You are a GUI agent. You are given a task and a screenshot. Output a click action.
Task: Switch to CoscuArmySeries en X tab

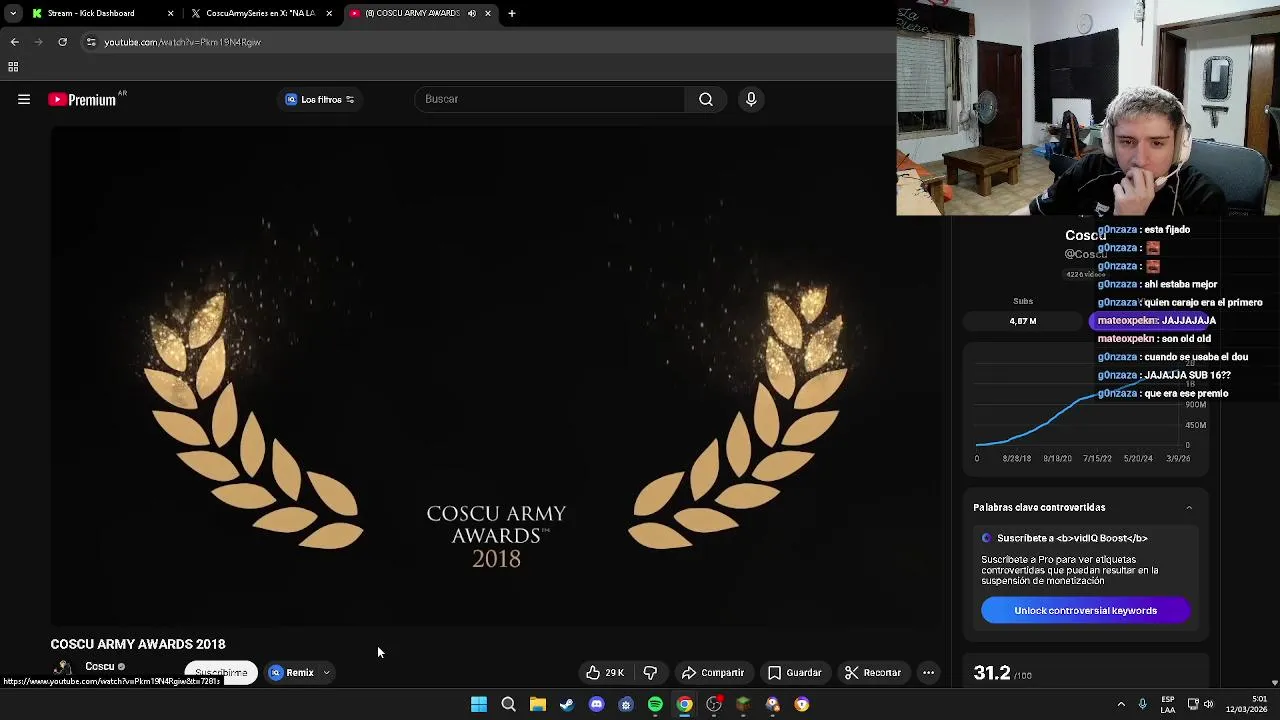coord(260,13)
